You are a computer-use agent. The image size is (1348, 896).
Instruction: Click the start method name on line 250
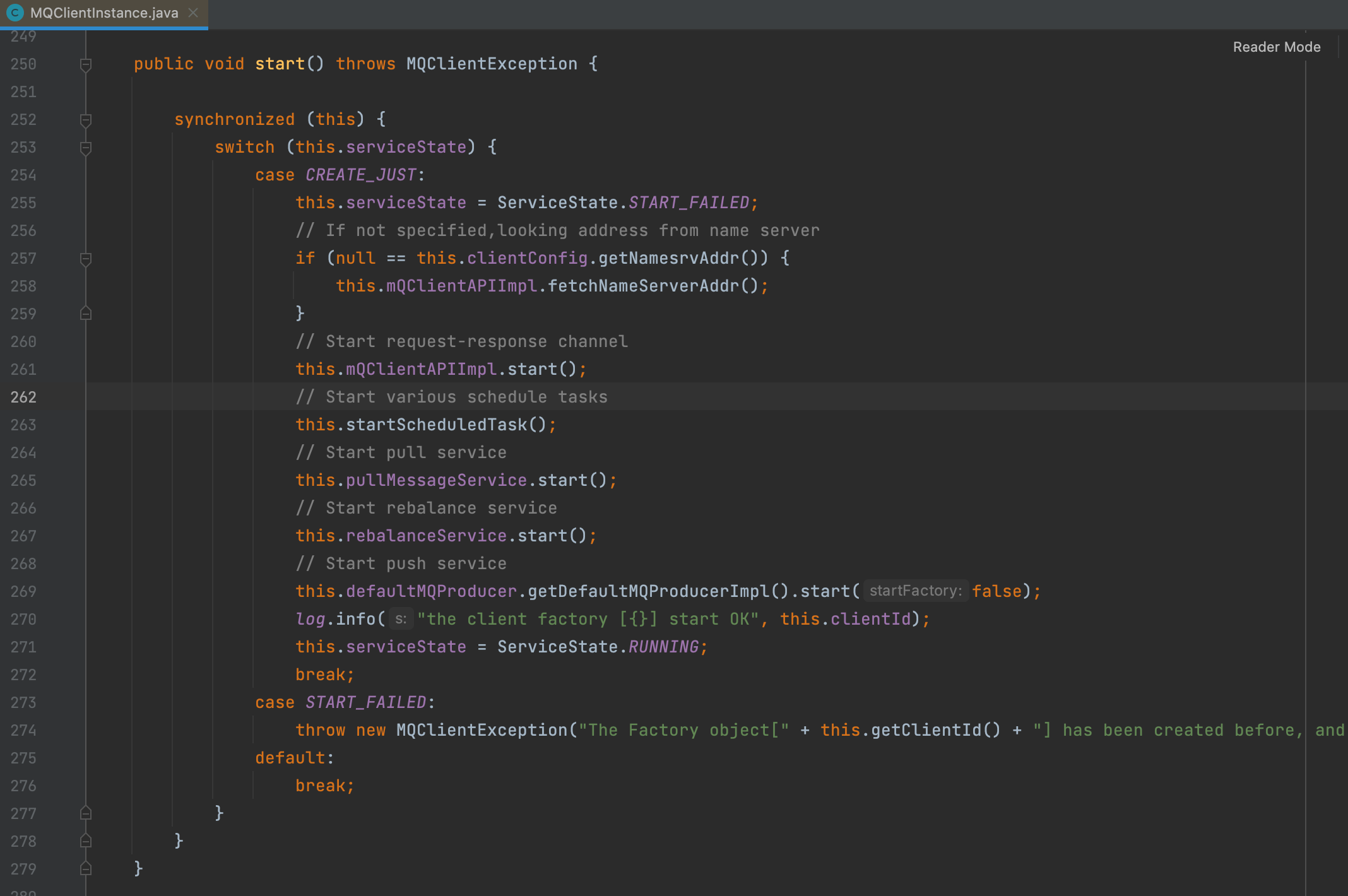280,64
